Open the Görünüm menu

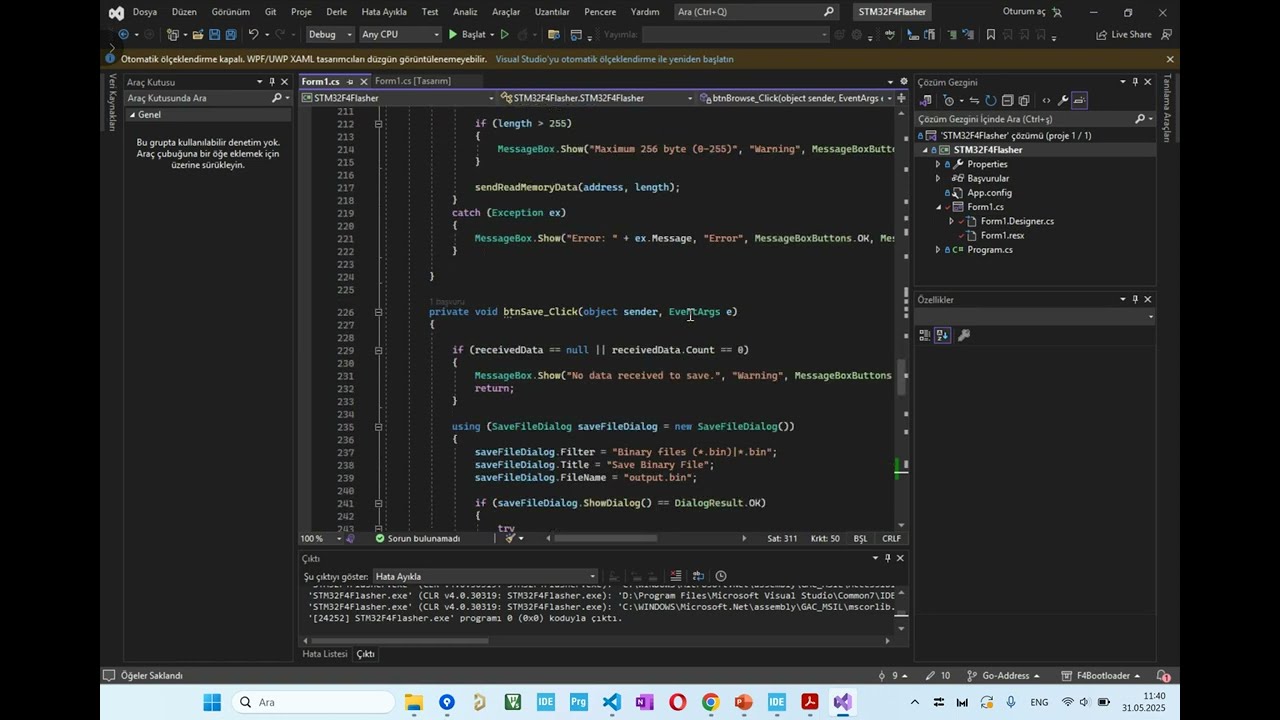pos(230,12)
